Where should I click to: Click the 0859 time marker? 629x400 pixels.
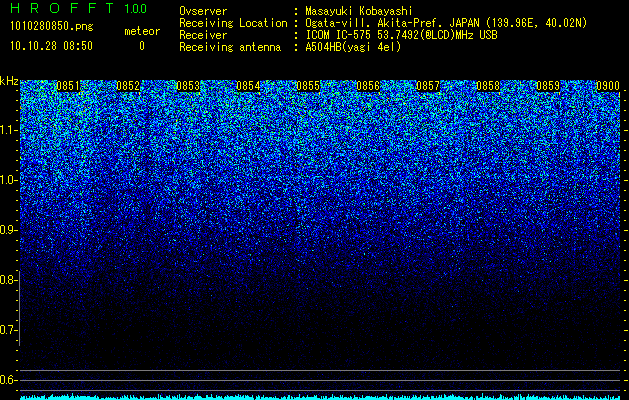pos(548,86)
